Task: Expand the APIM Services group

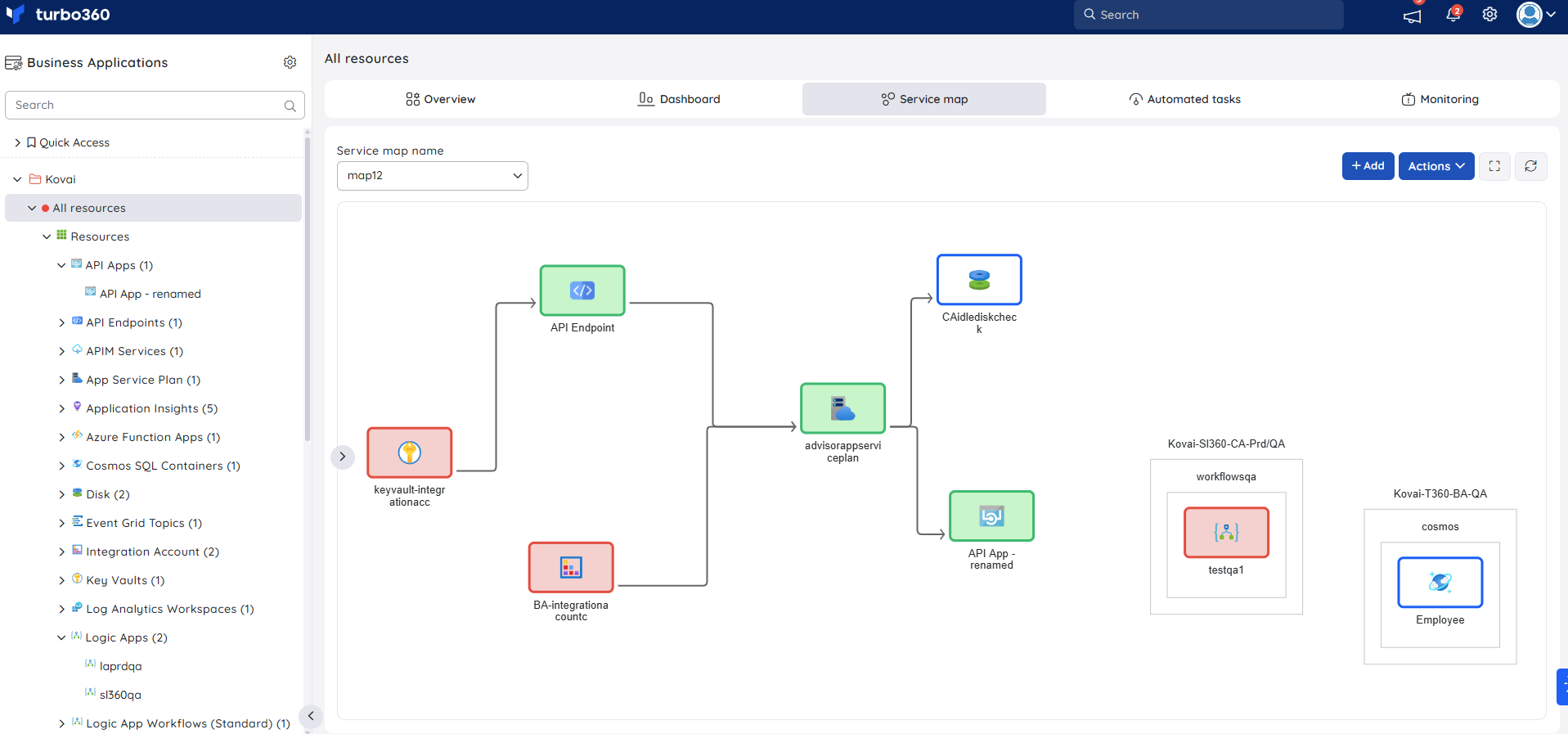Action: pyautogui.click(x=61, y=351)
